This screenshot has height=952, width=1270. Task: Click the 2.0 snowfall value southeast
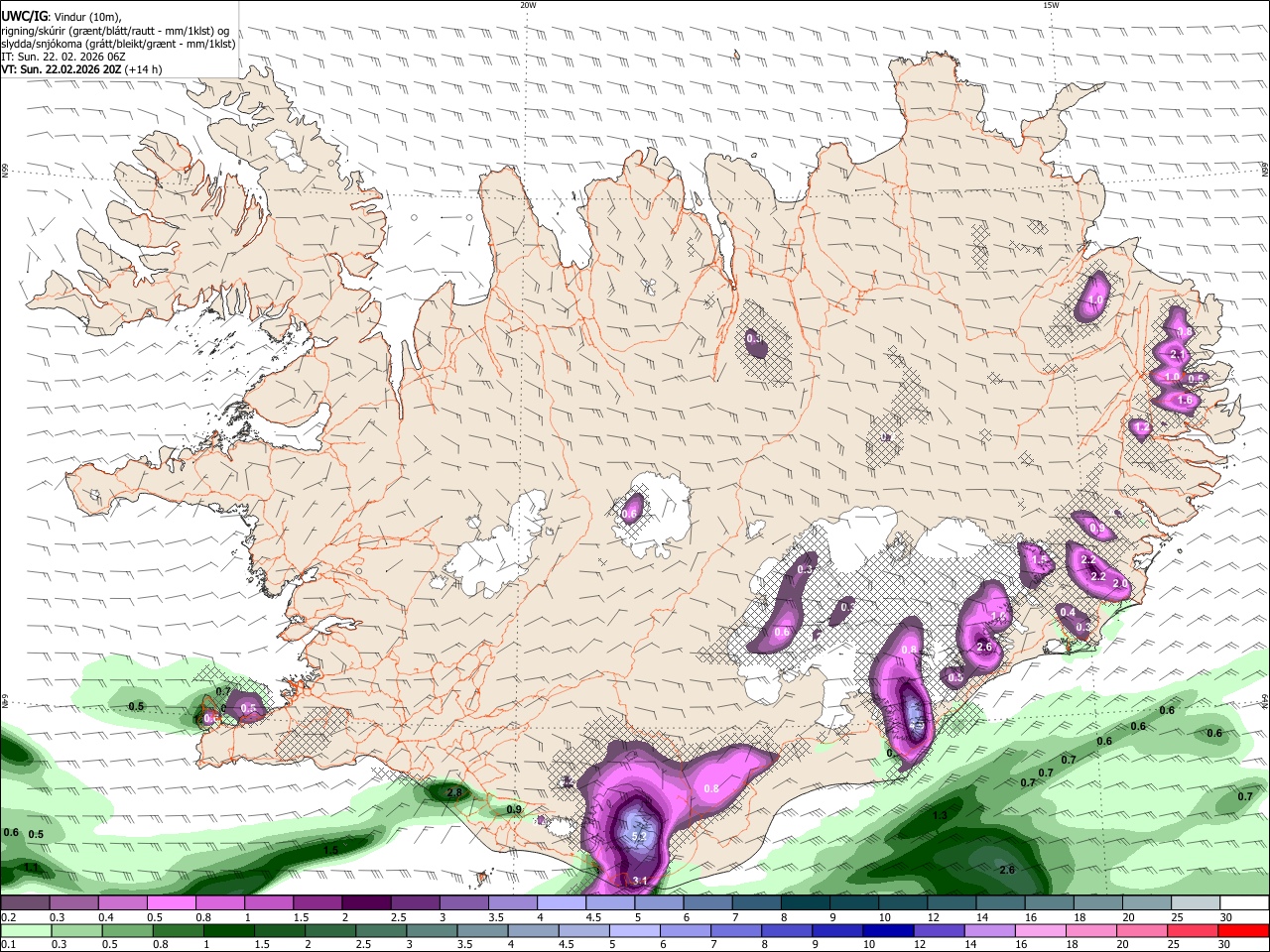(x=1120, y=584)
